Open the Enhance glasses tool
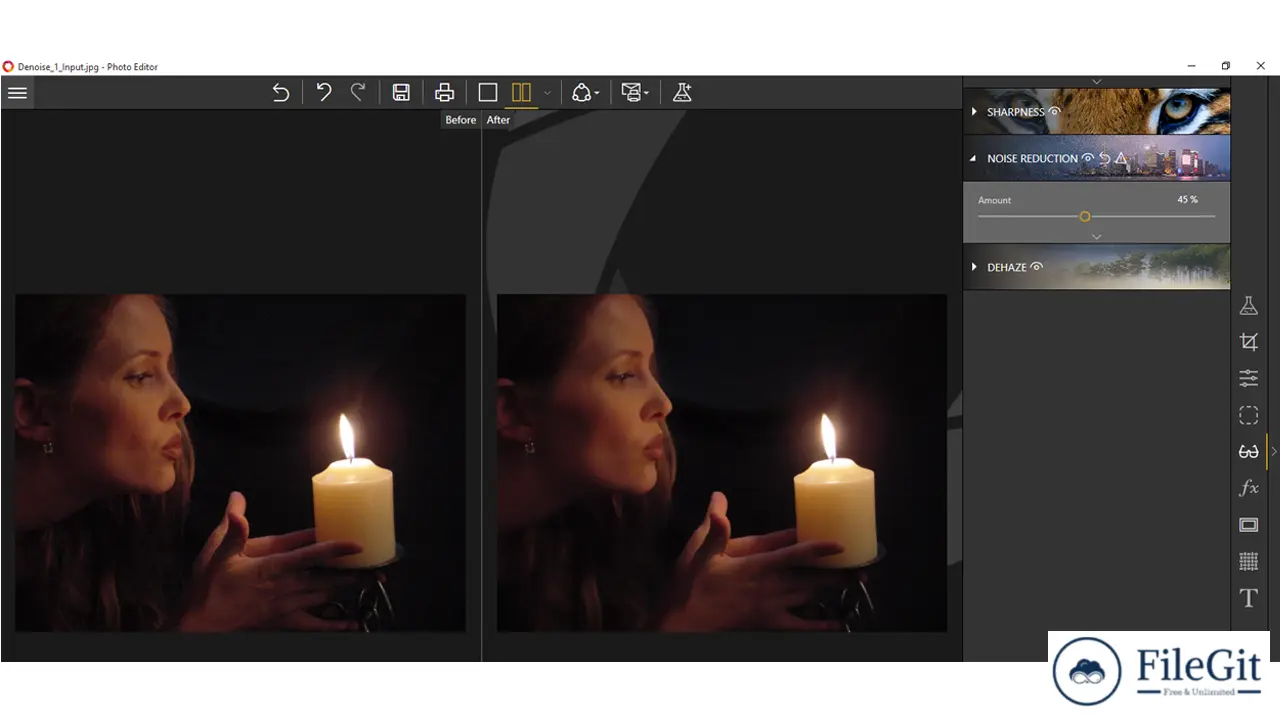1280x720 pixels. tap(1249, 452)
